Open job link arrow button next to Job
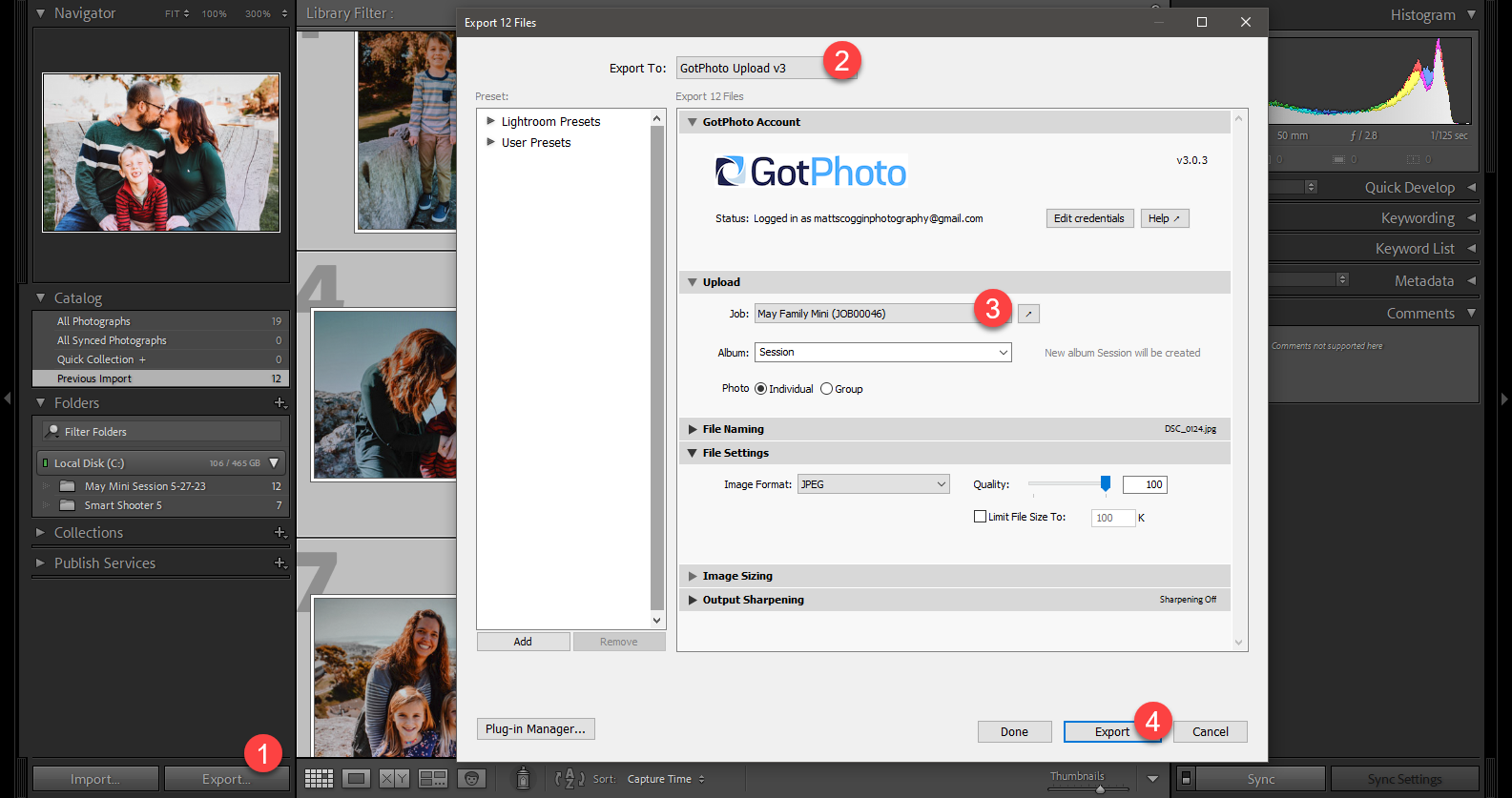The image size is (1512, 798). pyautogui.click(x=1028, y=314)
